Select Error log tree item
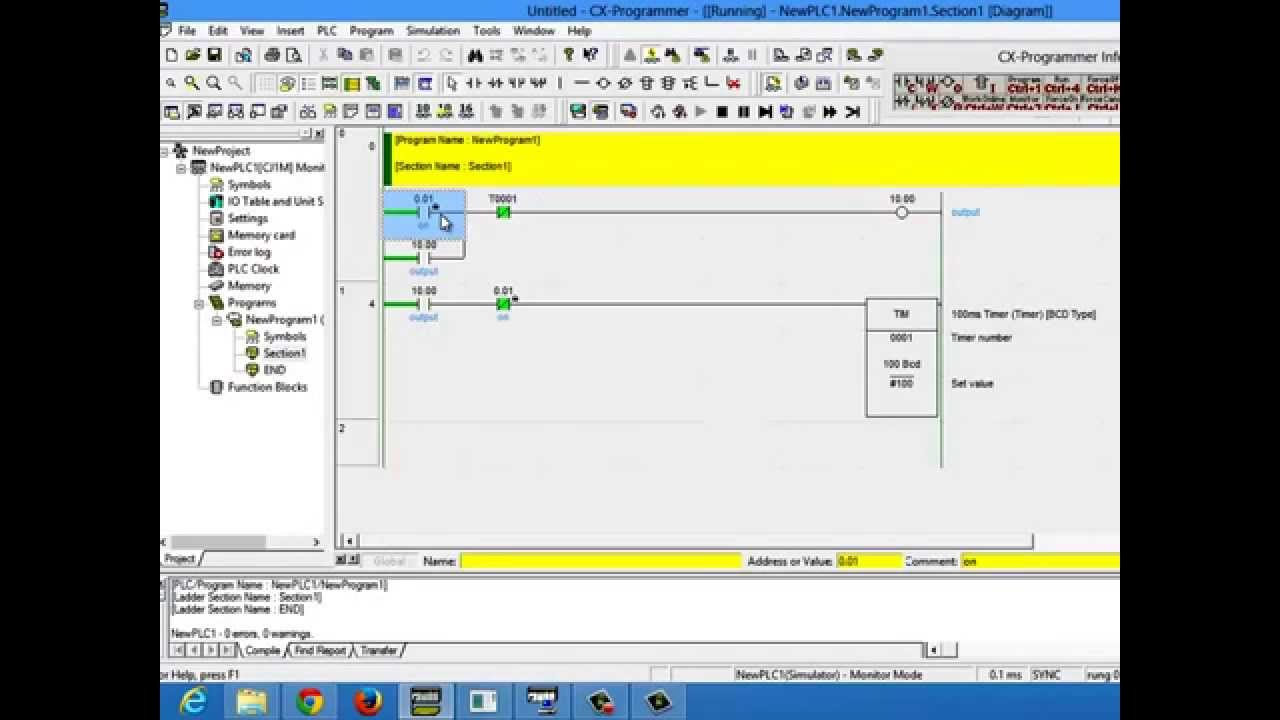The image size is (1280, 720). click(249, 252)
